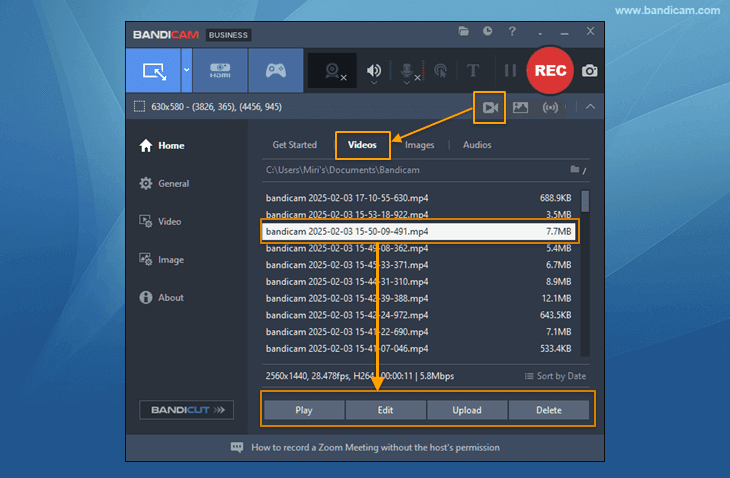Collapse the panel with the up chevron
730x478 pixels.
click(x=590, y=107)
